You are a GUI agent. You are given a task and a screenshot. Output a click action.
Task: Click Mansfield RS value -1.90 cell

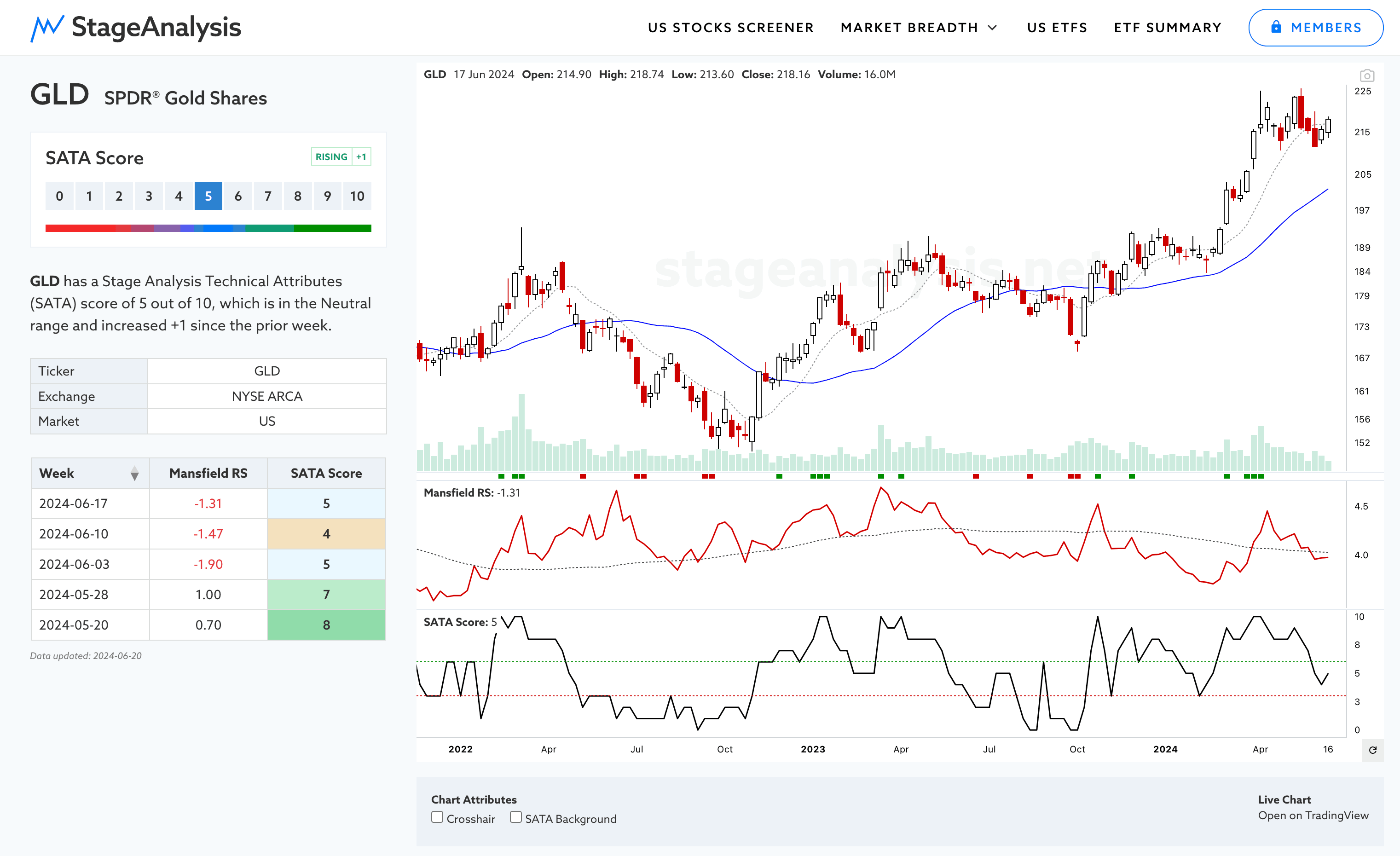(208, 564)
